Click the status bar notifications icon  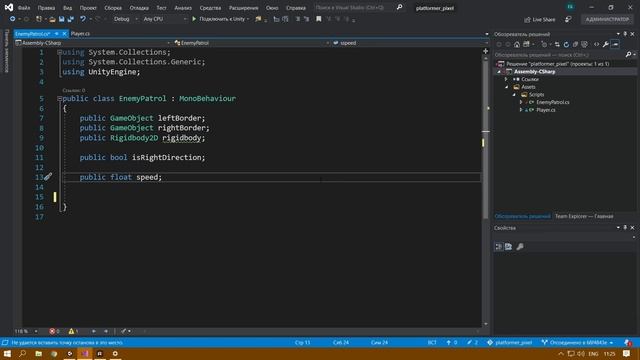point(628,342)
